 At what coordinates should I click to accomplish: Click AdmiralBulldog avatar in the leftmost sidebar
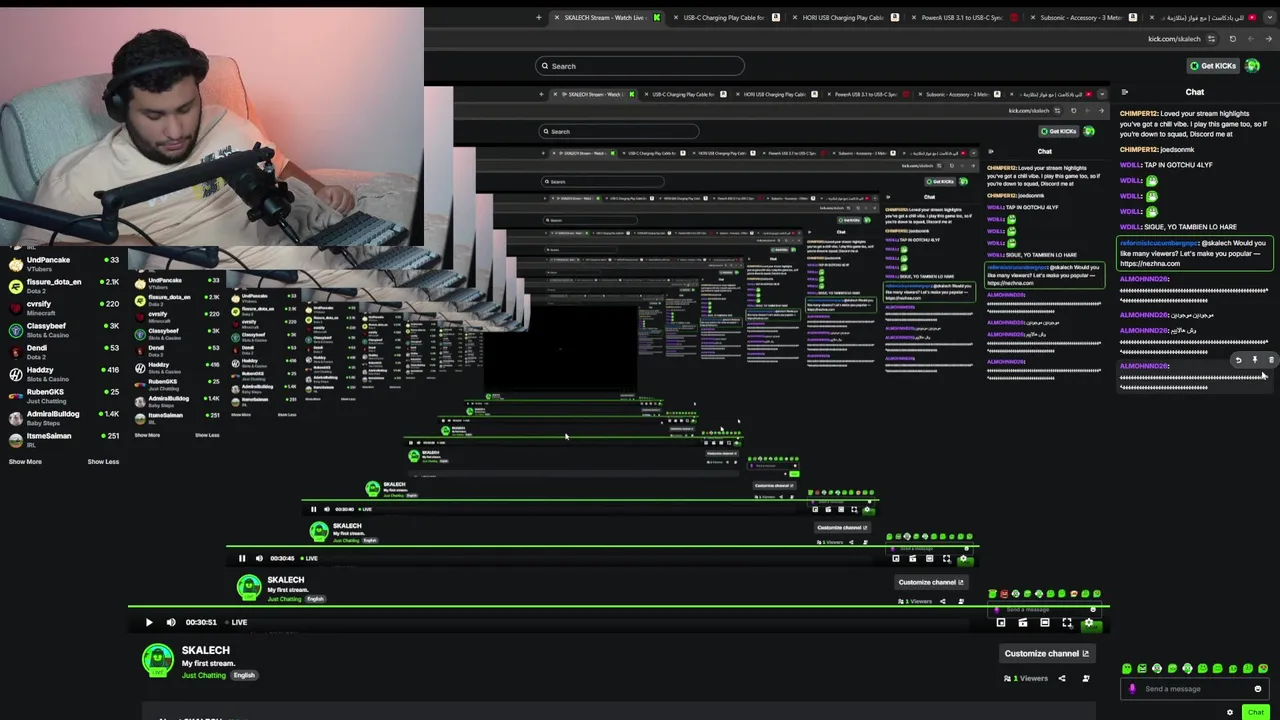(x=15, y=418)
